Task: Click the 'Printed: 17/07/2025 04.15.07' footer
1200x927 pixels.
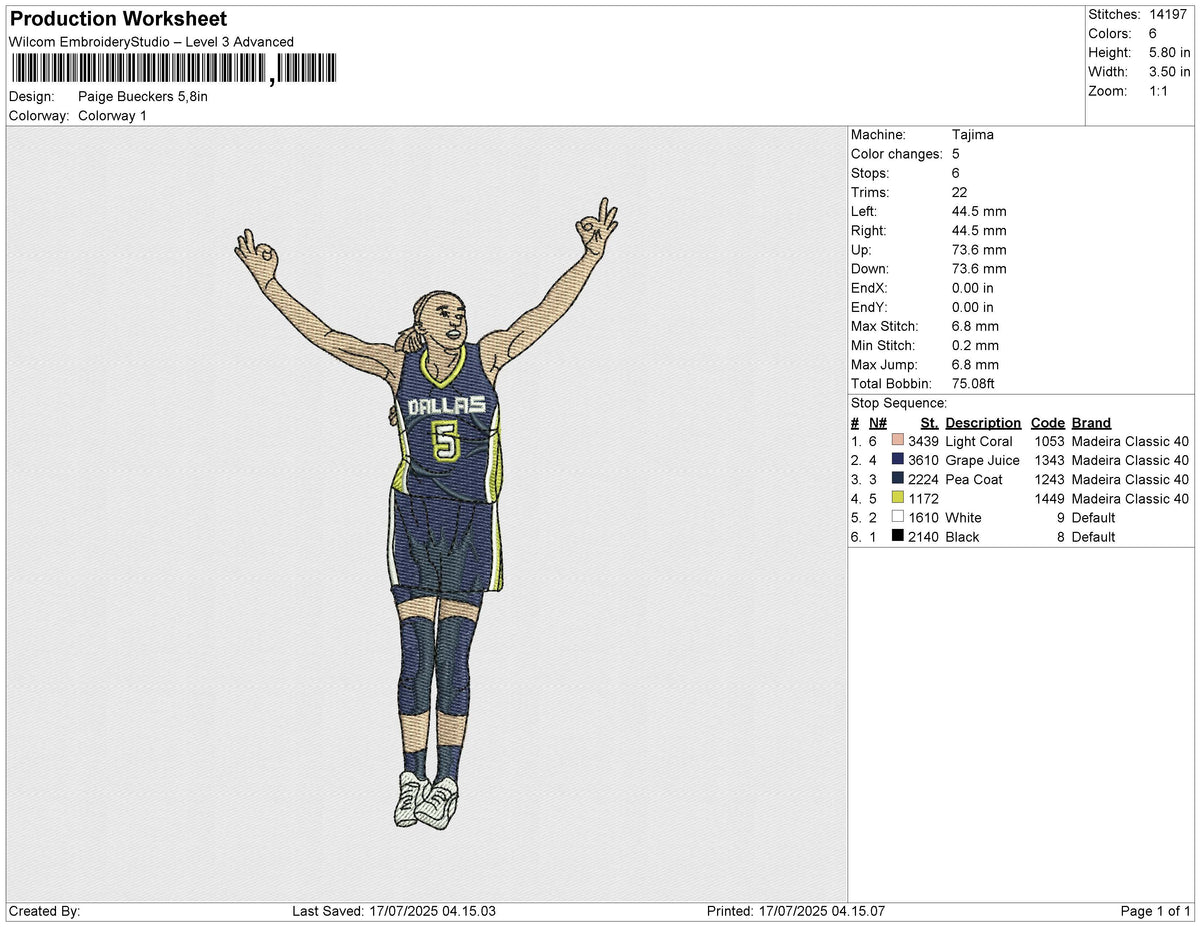Action: pos(795,911)
